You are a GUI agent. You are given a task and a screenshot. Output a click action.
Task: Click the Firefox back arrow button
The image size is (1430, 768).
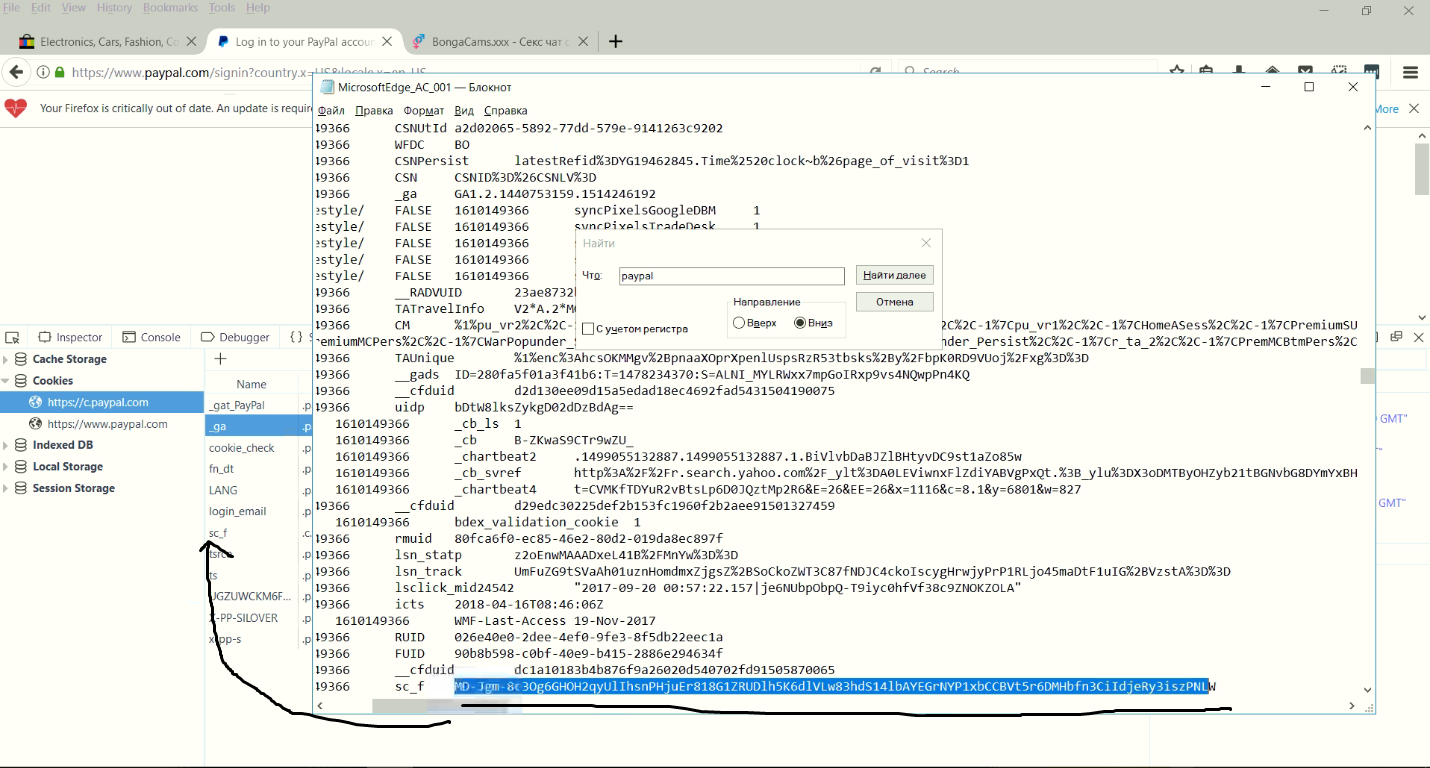[x=15, y=72]
